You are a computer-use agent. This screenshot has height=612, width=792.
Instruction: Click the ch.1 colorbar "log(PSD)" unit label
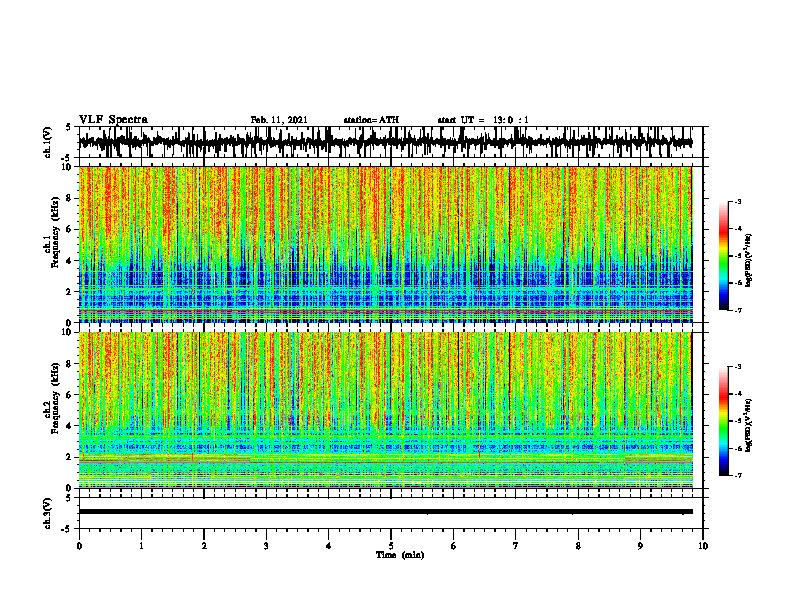pos(749,261)
